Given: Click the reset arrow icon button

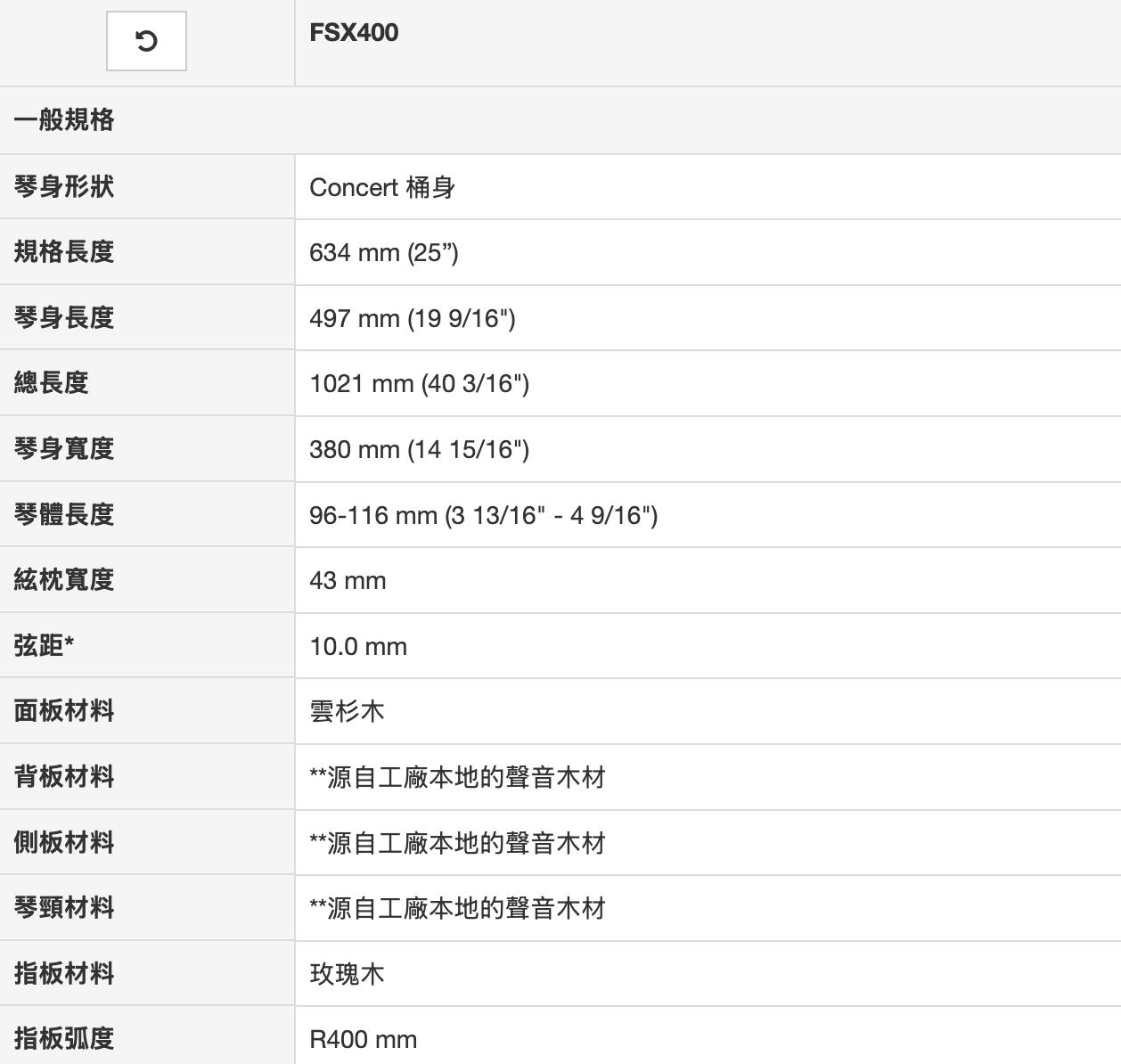Looking at the screenshot, I should (x=146, y=41).
